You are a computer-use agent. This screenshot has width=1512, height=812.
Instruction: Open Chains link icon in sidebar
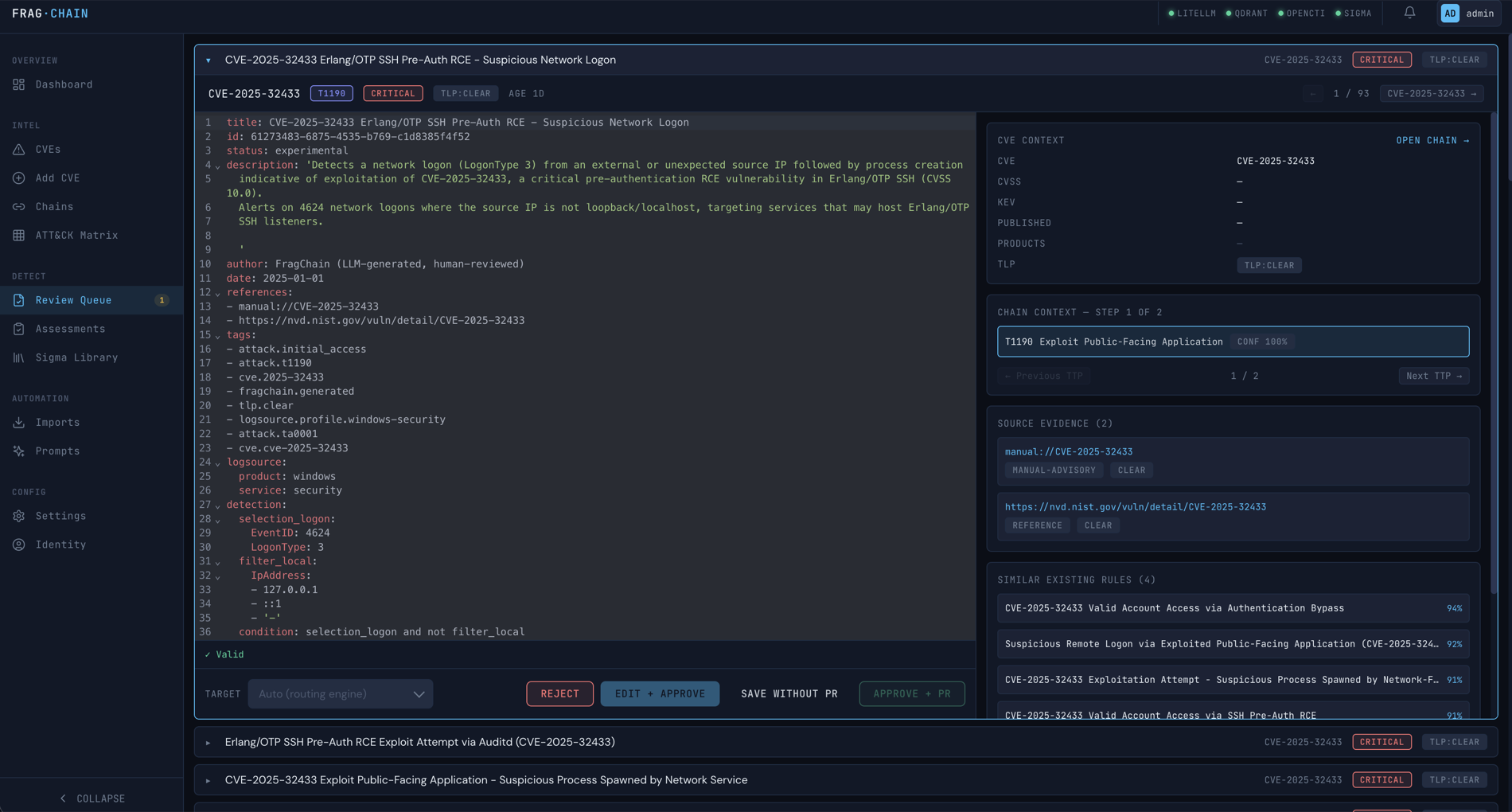(19, 207)
